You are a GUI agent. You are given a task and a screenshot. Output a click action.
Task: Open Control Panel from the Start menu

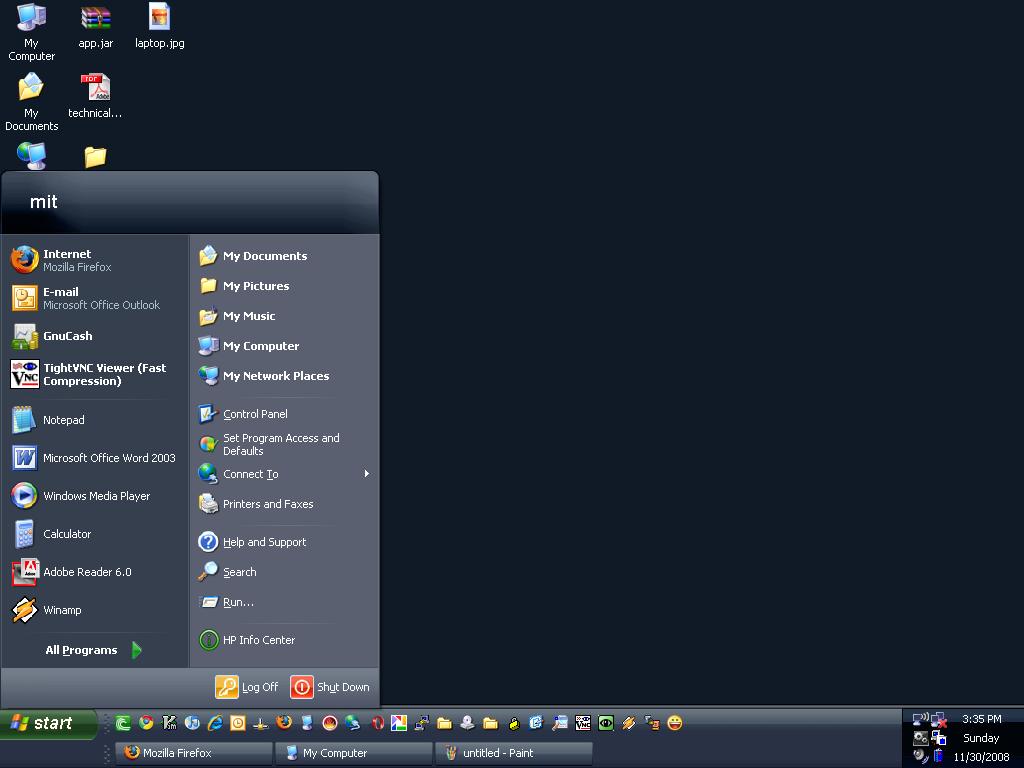pos(285,414)
